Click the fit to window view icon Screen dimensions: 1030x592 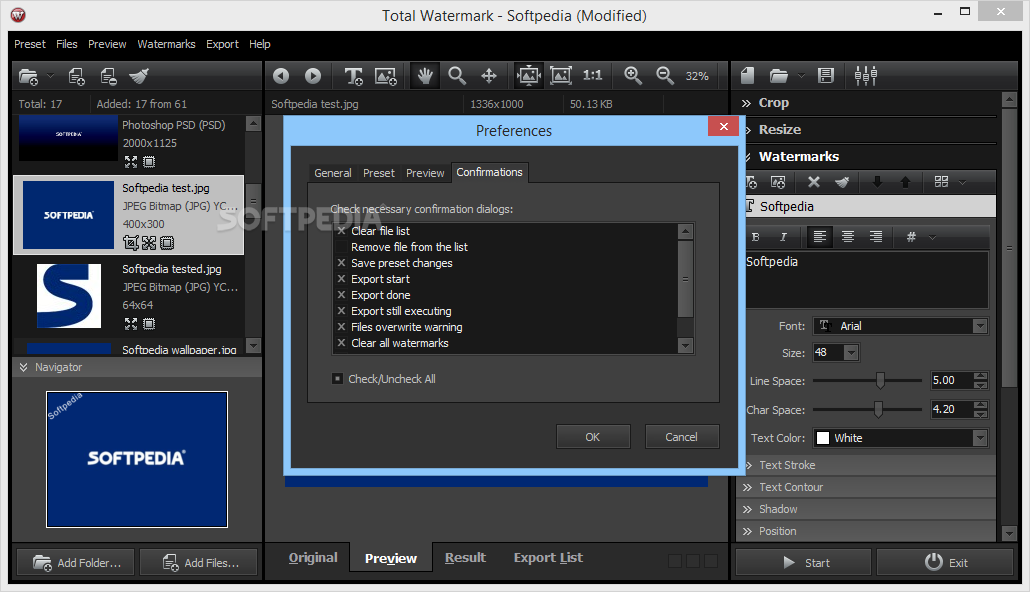pos(560,76)
